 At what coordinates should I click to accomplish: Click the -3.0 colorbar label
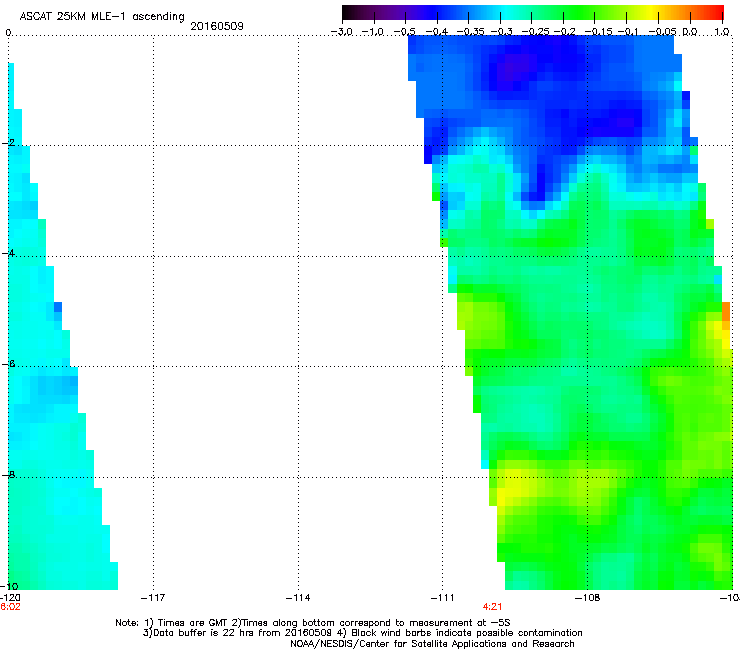tap(342, 32)
